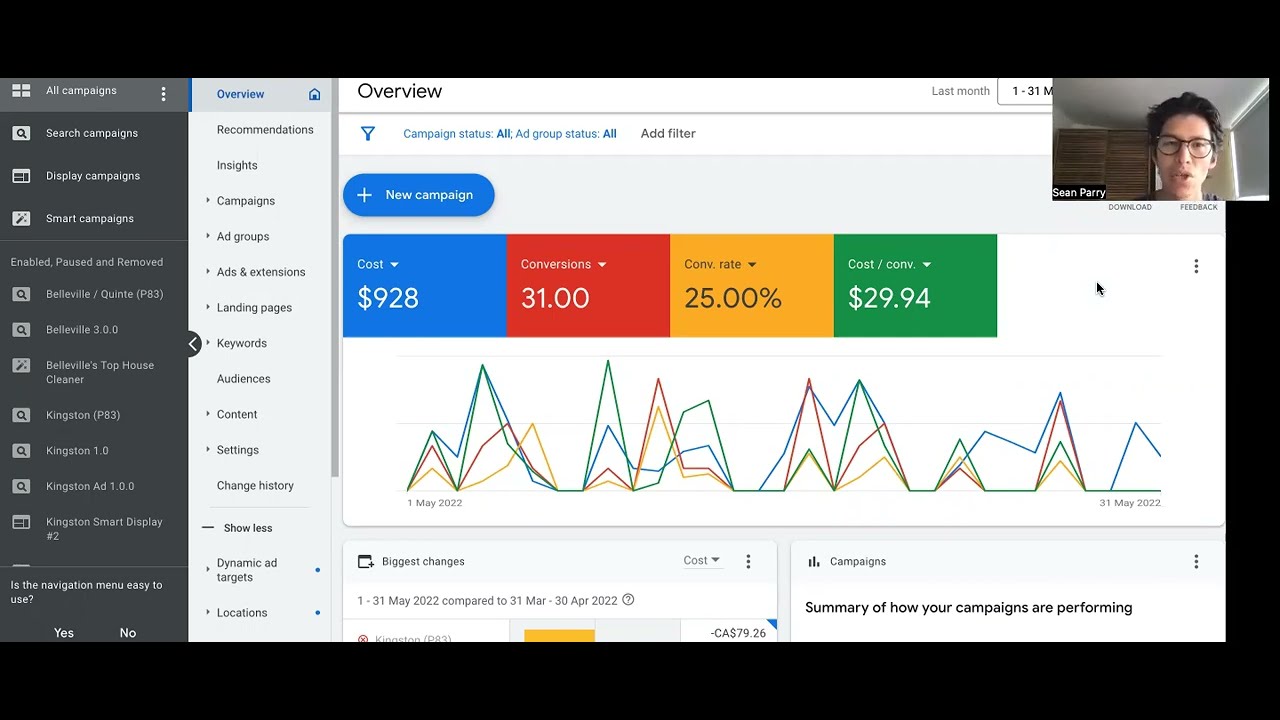Open the Overview page

coord(241,94)
